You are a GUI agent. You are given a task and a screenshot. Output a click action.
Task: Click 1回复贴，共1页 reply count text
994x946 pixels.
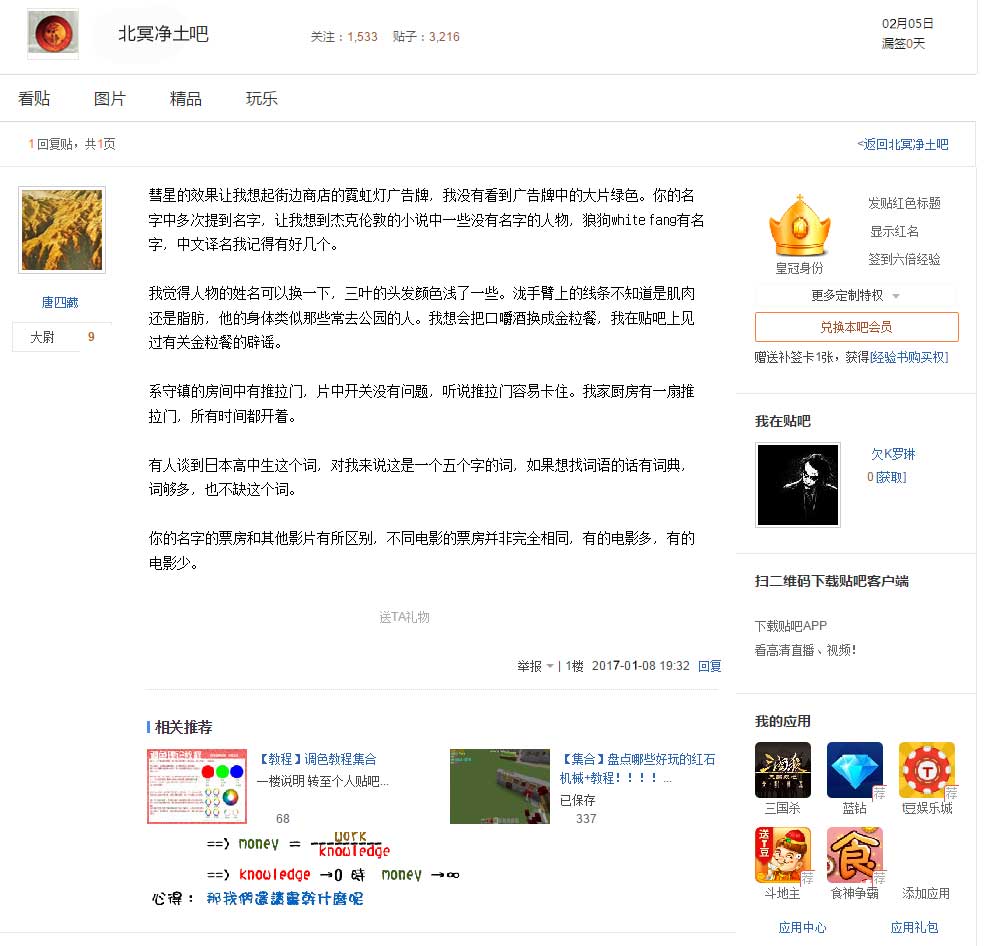click(x=72, y=144)
